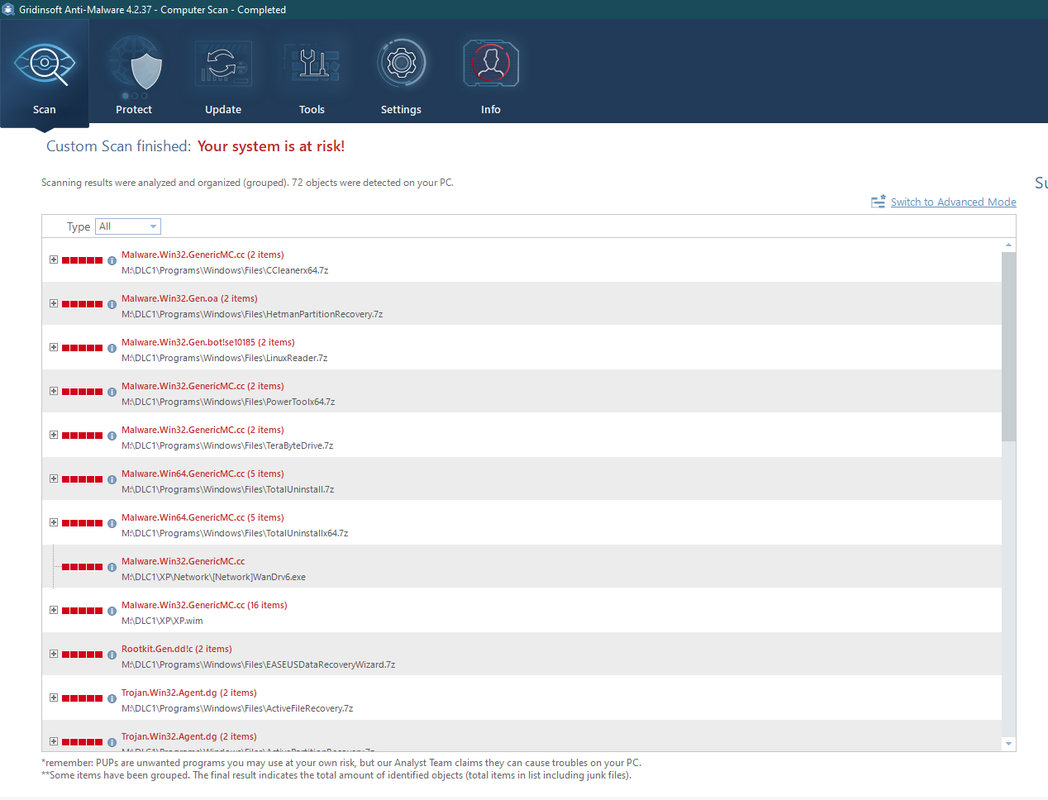
Task: Select Malware.Win32.GenericMC.cc (16 items) entry
Action: point(204,605)
